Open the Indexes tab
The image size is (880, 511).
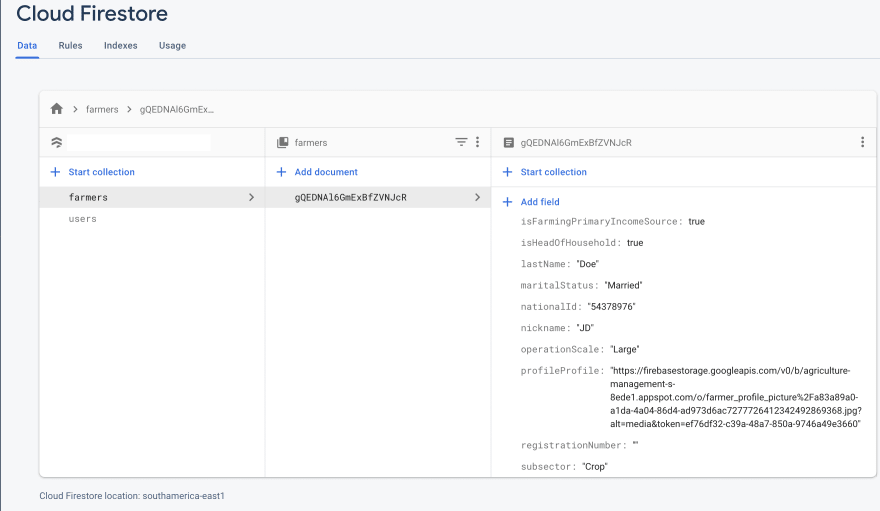pos(121,45)
